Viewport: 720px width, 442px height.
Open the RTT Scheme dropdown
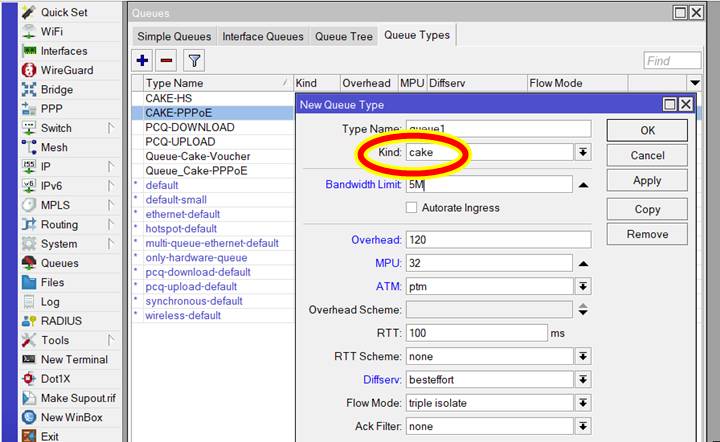[583, 356]
